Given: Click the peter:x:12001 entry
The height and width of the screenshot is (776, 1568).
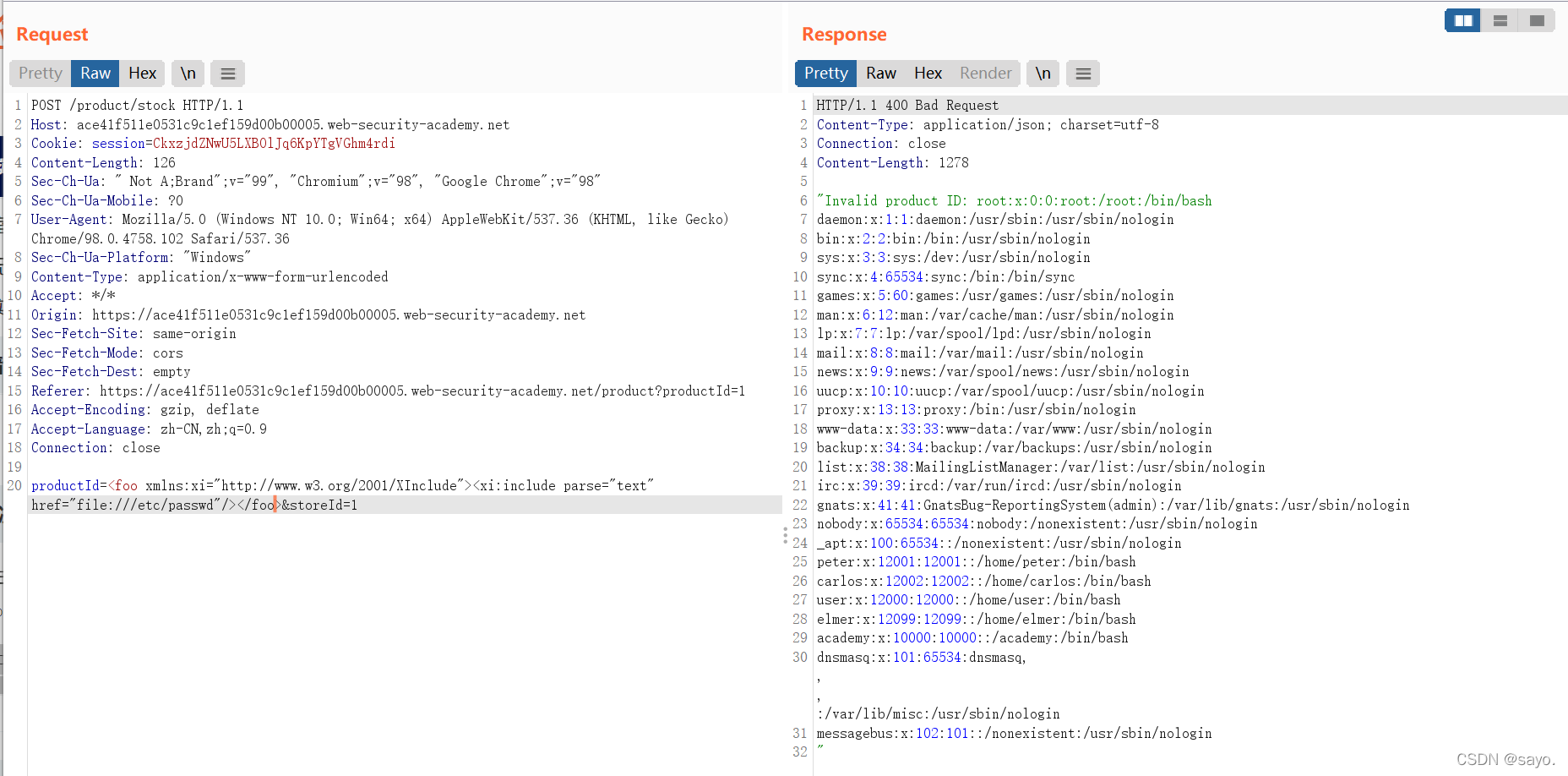Looking at the screenshot, I should 977,562.
